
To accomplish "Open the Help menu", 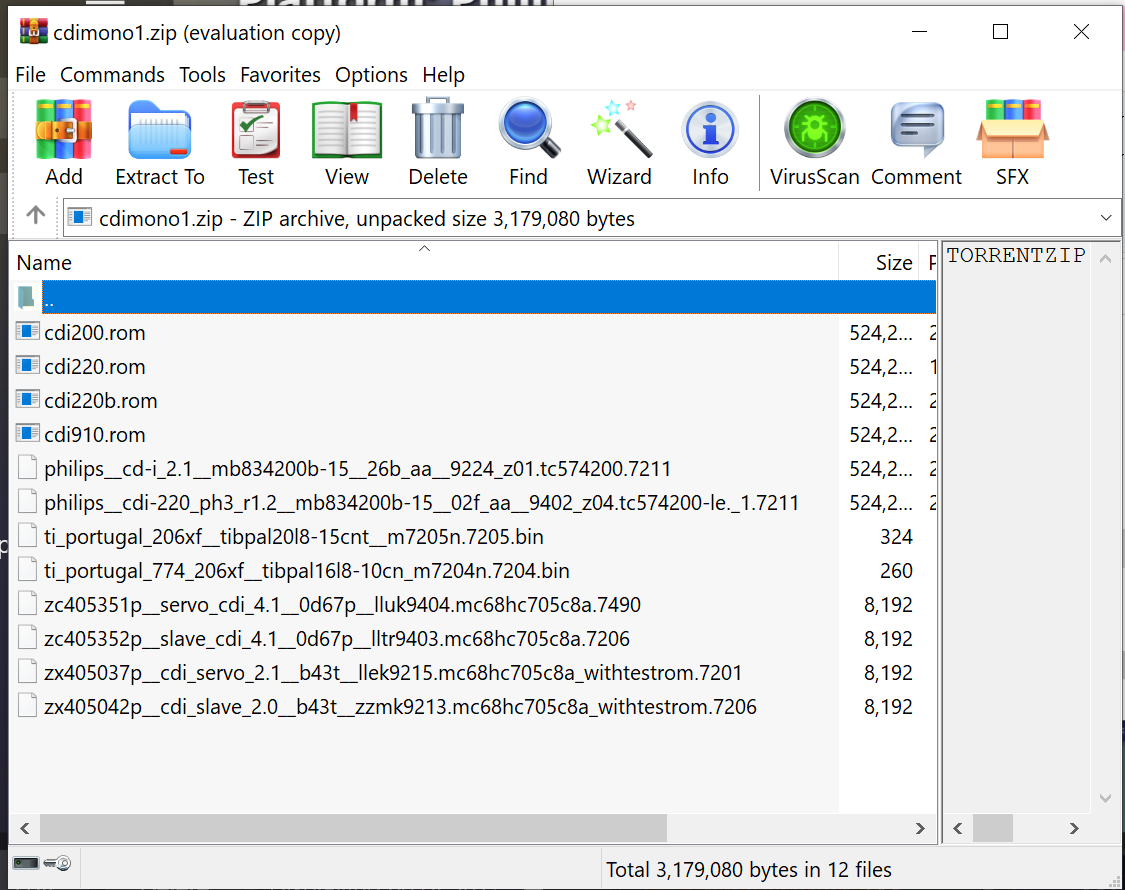I will coord(443,75).
